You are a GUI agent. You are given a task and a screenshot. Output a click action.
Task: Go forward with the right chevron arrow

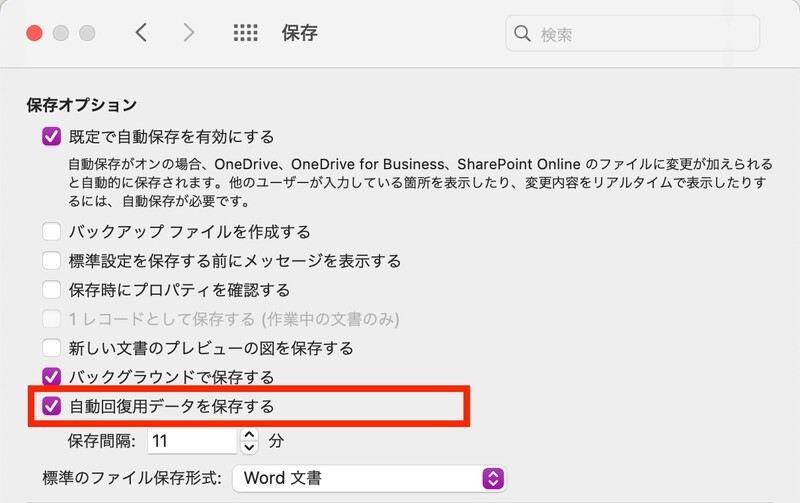[x=189, y=33]
